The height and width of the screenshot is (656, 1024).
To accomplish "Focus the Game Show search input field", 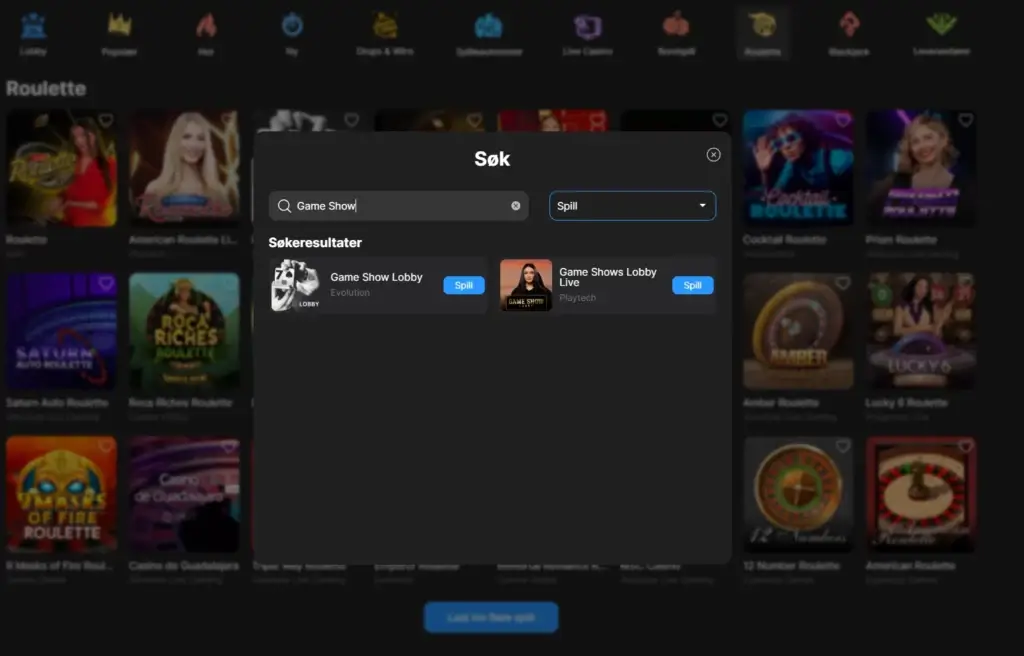I will [x=398, y=206].
